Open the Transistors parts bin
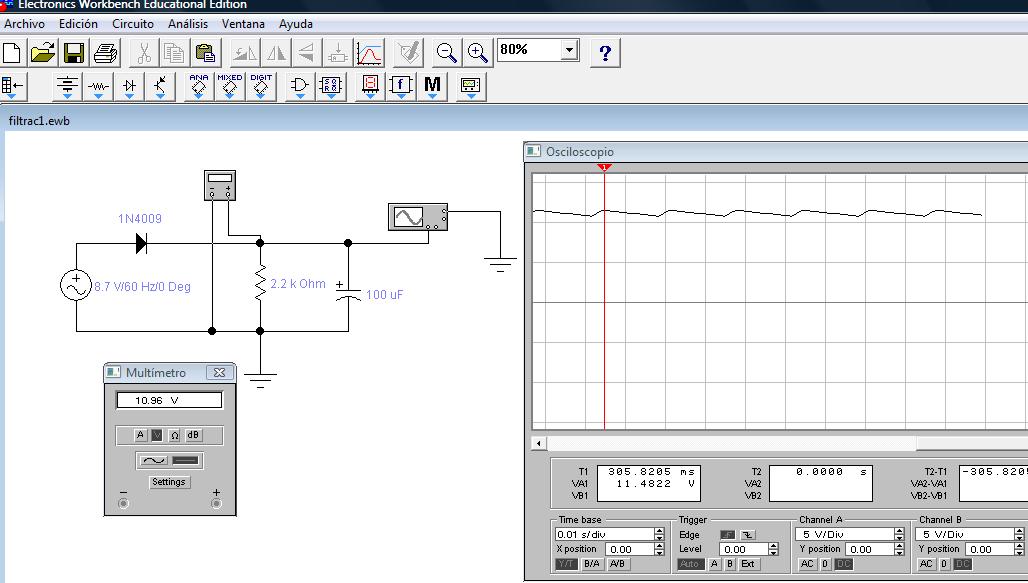 coord(160,87)
